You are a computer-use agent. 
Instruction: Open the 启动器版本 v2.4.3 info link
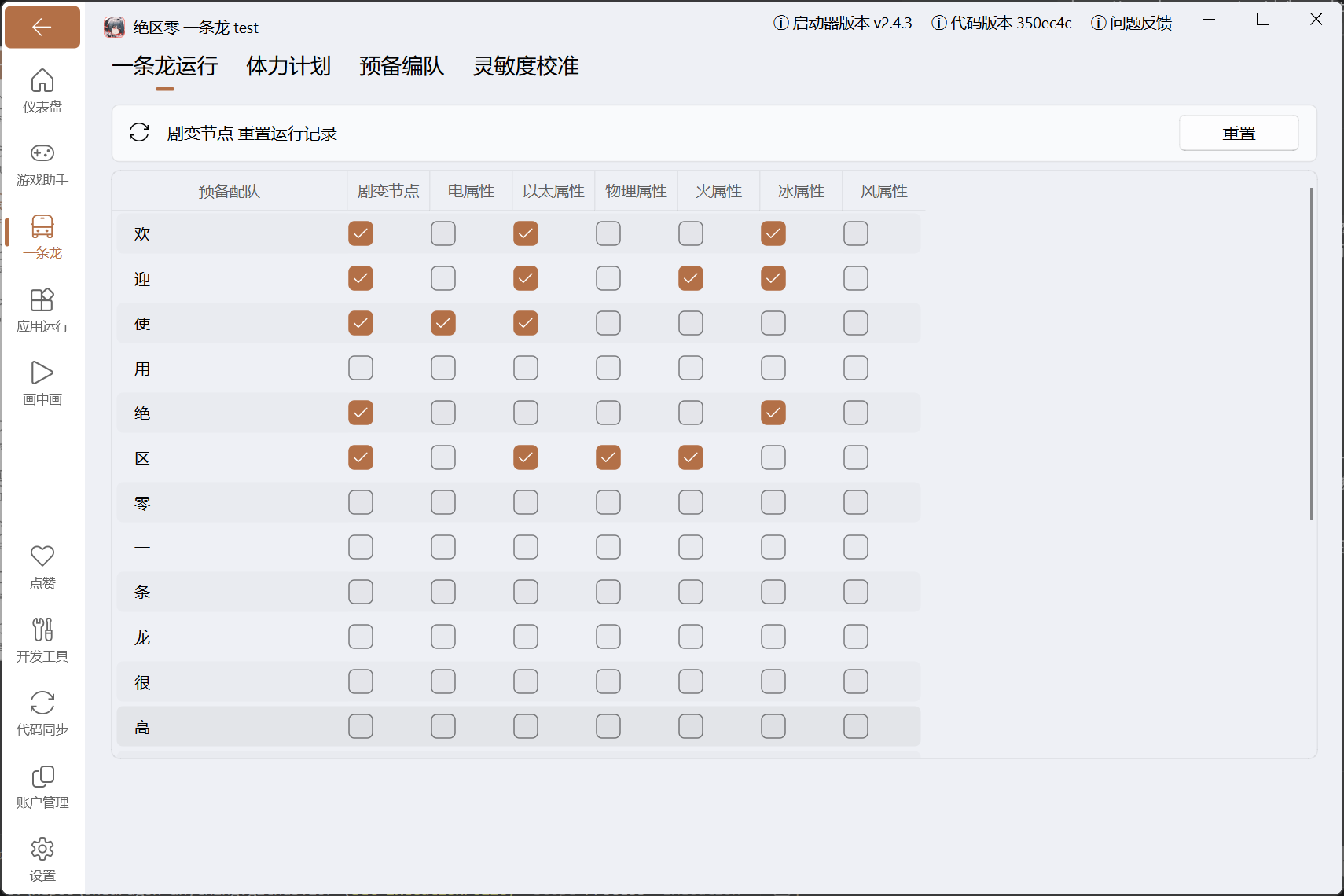coord(843,24)
